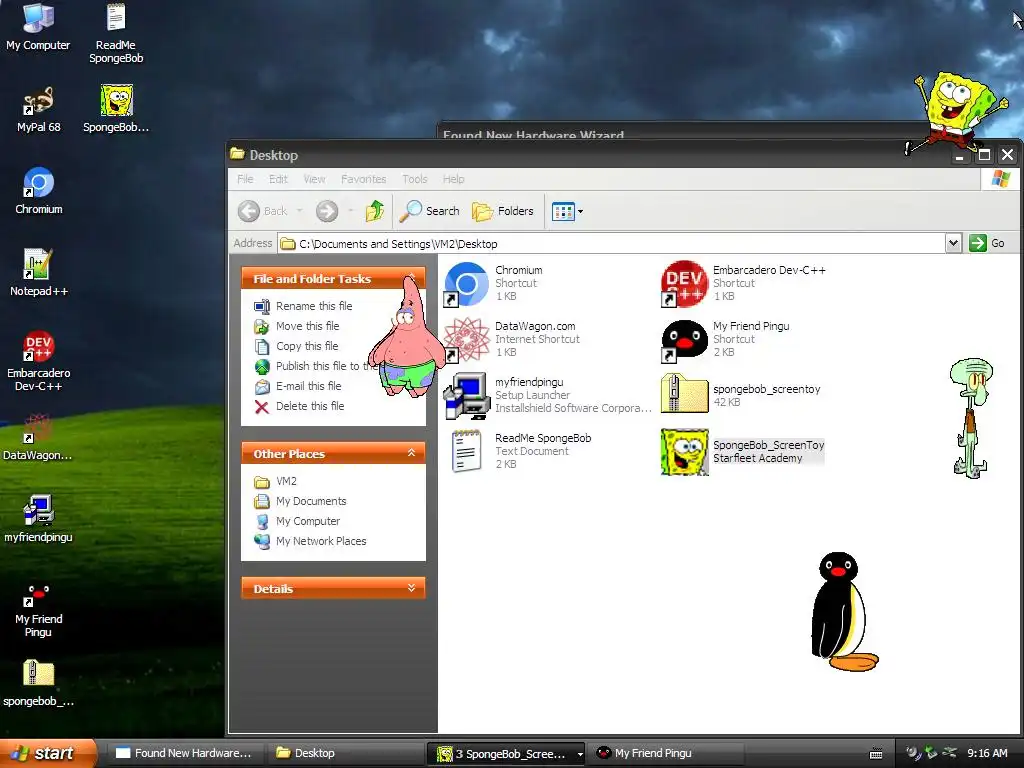Select SpongeBob_ScreenToy application icon in file list
1024x768 pixels.
point(684,452)
